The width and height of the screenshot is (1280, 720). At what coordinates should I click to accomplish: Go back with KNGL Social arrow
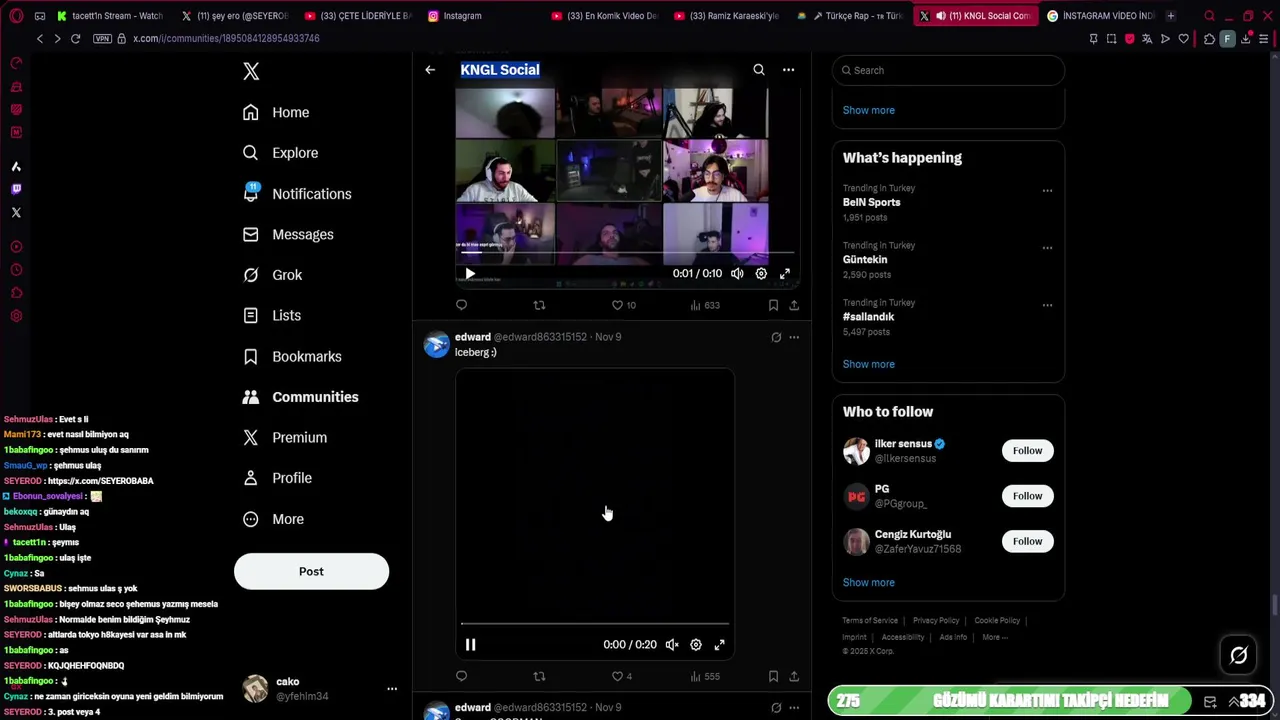point(430,70)
